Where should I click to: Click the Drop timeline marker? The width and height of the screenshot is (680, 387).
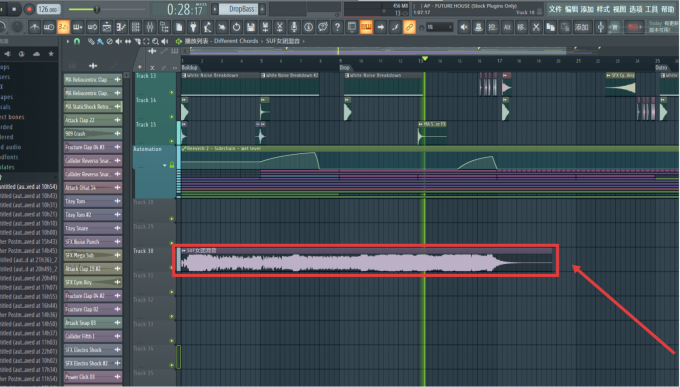[x=345, y=68]
